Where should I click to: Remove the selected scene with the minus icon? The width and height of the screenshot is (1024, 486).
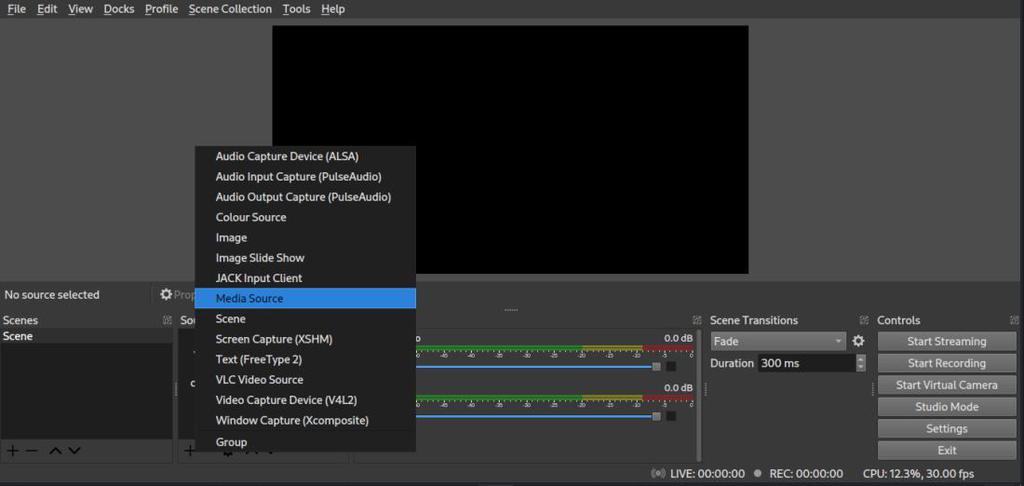point(31,451)
